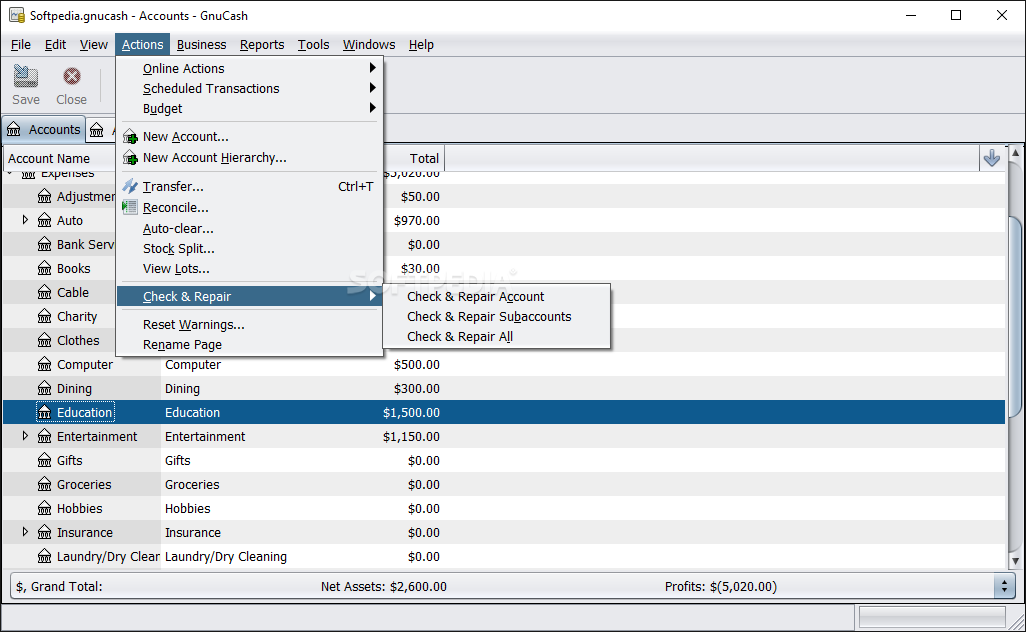Click Net Assets: $2,600.00 summary

point(383,587)
